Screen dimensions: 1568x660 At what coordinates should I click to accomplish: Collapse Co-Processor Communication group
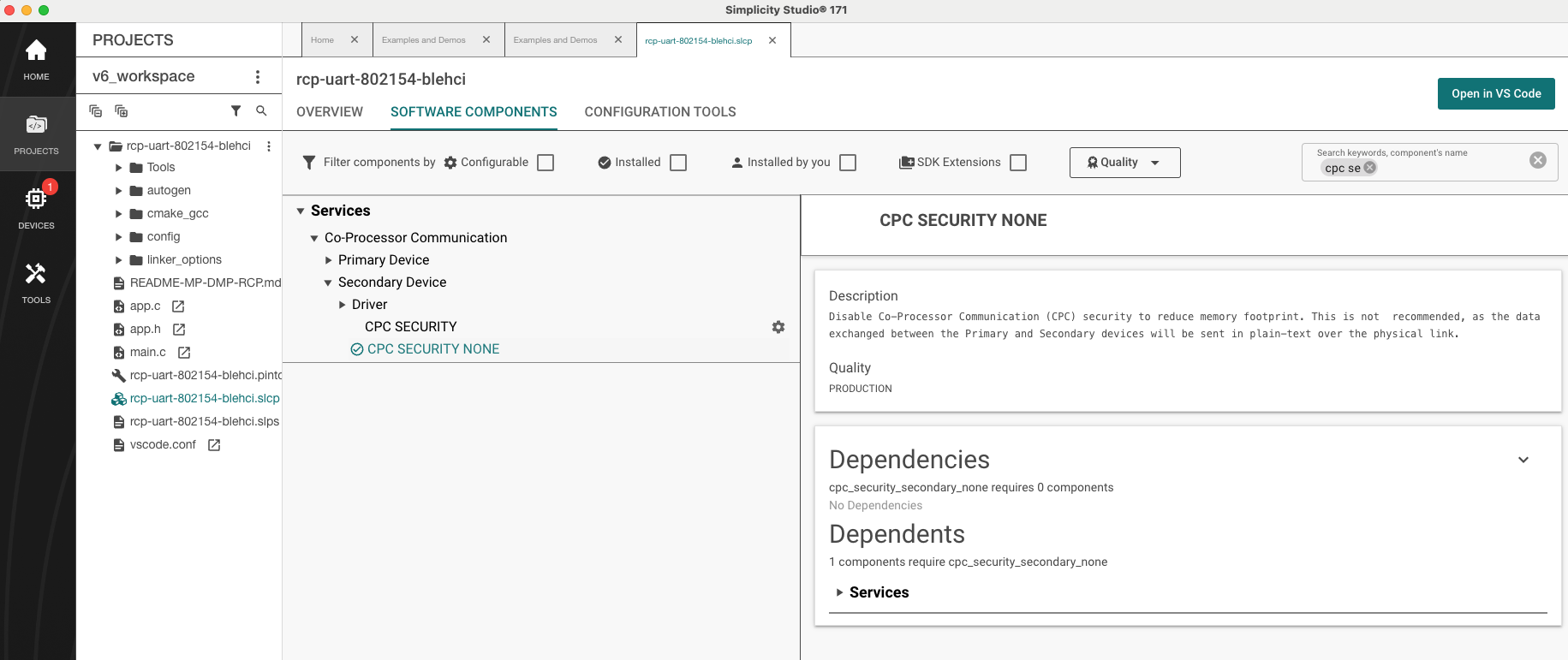point(314,239)
